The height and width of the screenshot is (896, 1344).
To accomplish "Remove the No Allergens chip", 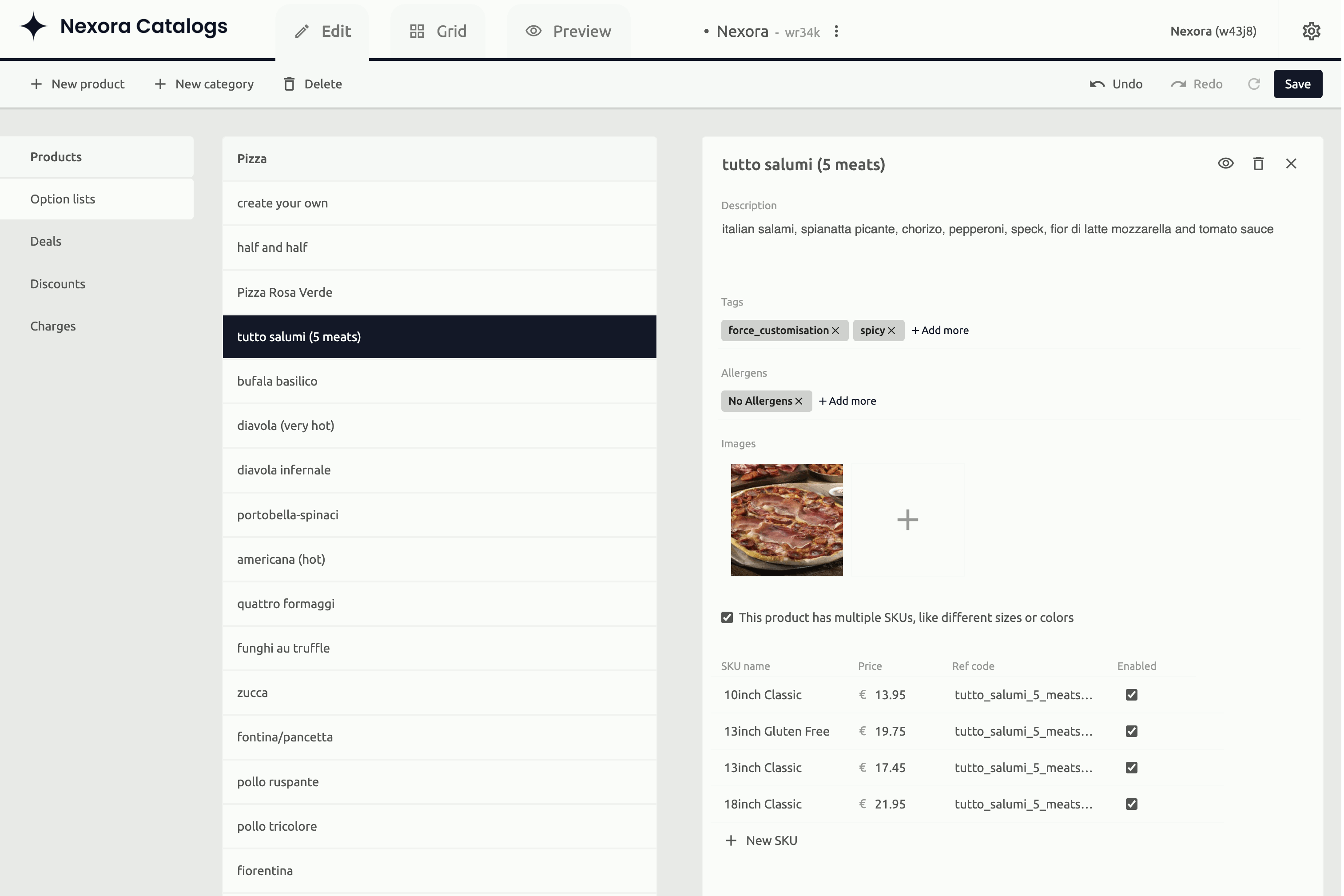I will 799,401.
